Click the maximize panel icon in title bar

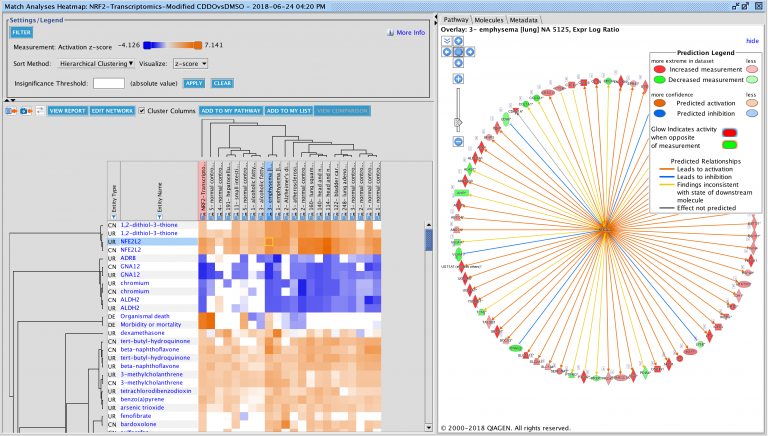(x=745, y=6)
